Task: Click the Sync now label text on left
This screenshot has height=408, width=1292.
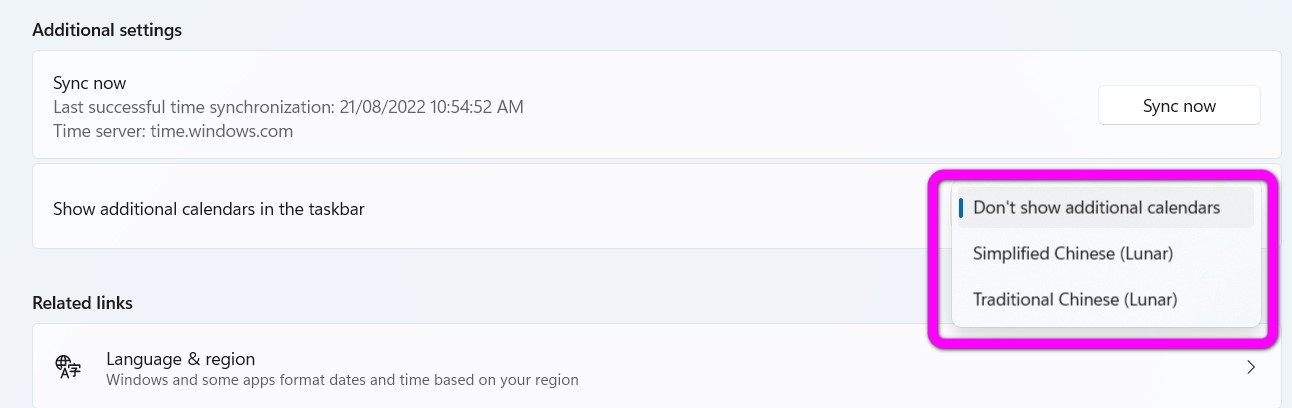Action: 90,83
